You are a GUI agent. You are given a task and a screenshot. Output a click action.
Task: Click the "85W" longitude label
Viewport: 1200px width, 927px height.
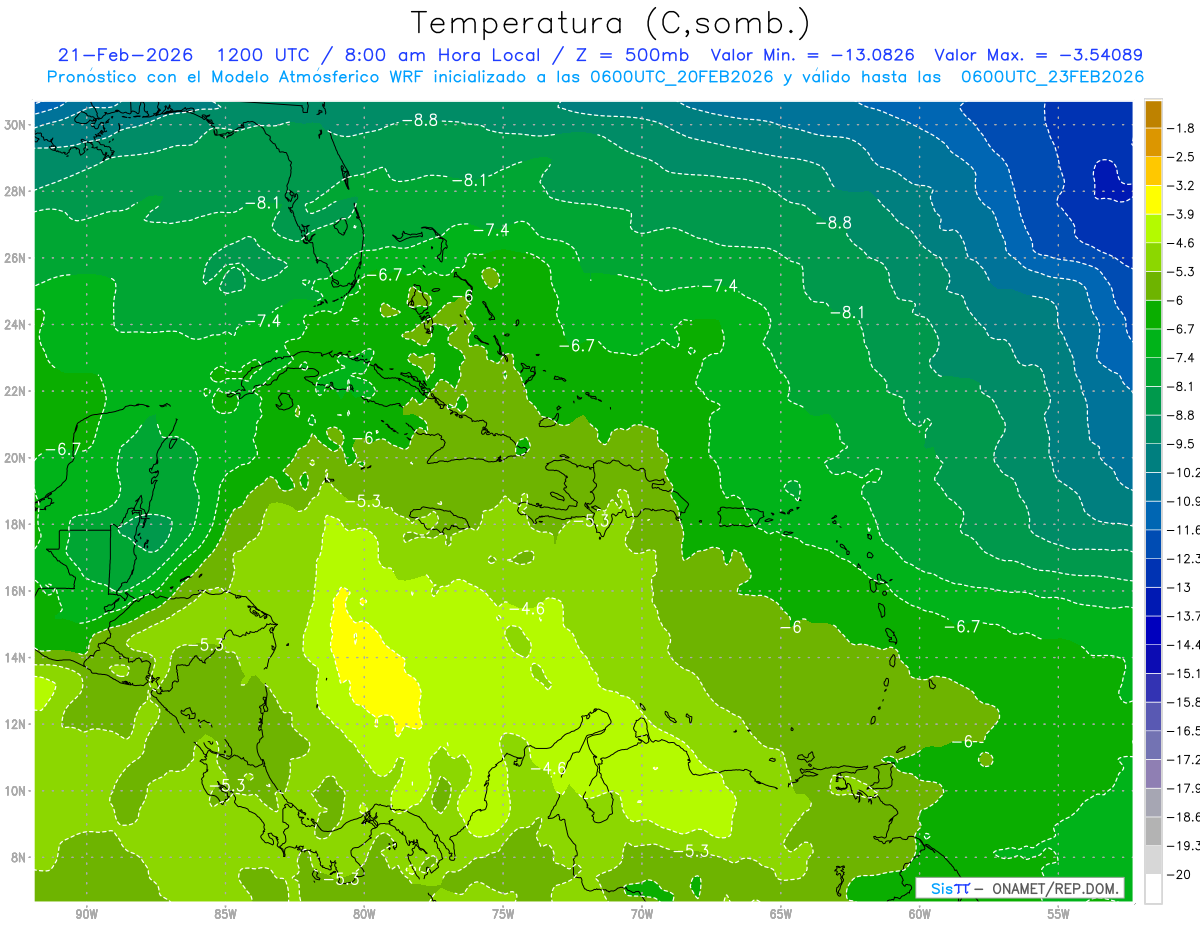coord(225,914)
